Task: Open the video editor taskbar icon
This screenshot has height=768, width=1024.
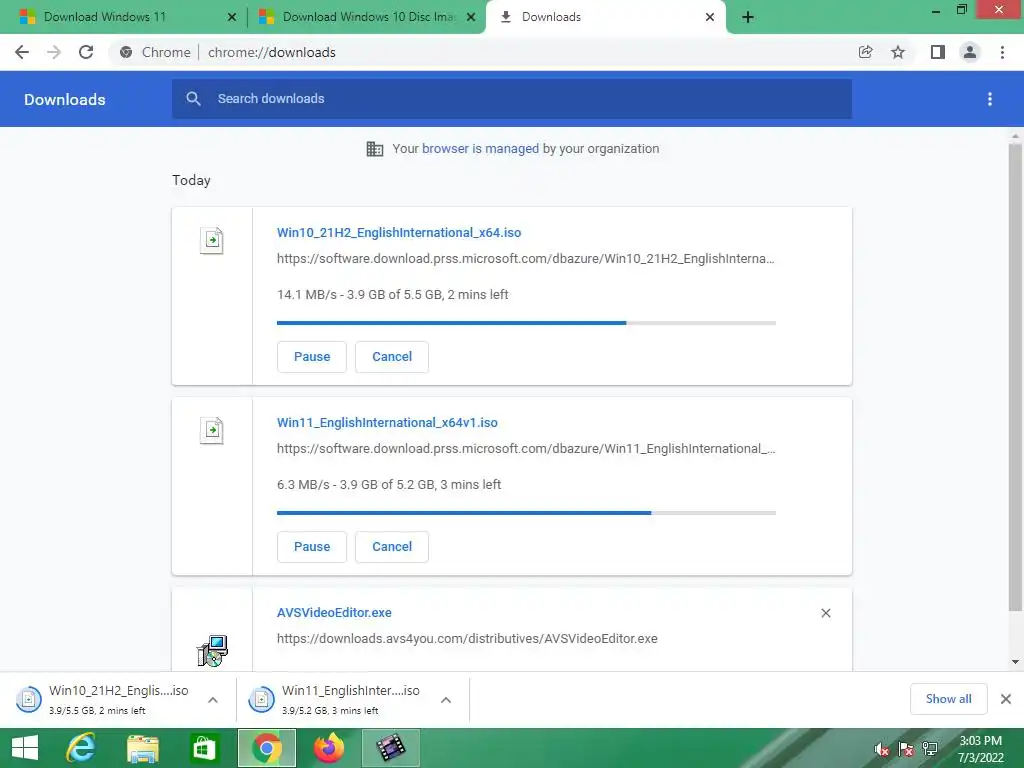Action: coord(391,748)
